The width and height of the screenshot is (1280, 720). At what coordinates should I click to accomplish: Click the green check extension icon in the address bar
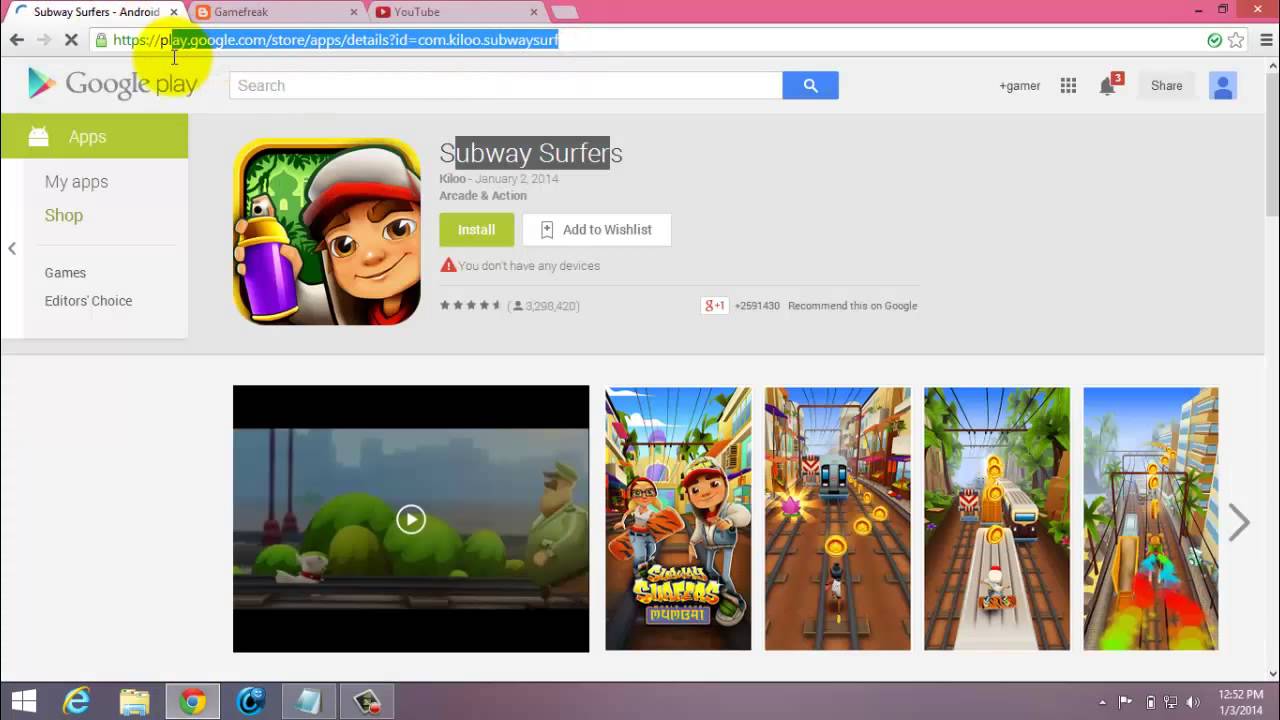pos(1214,40)
